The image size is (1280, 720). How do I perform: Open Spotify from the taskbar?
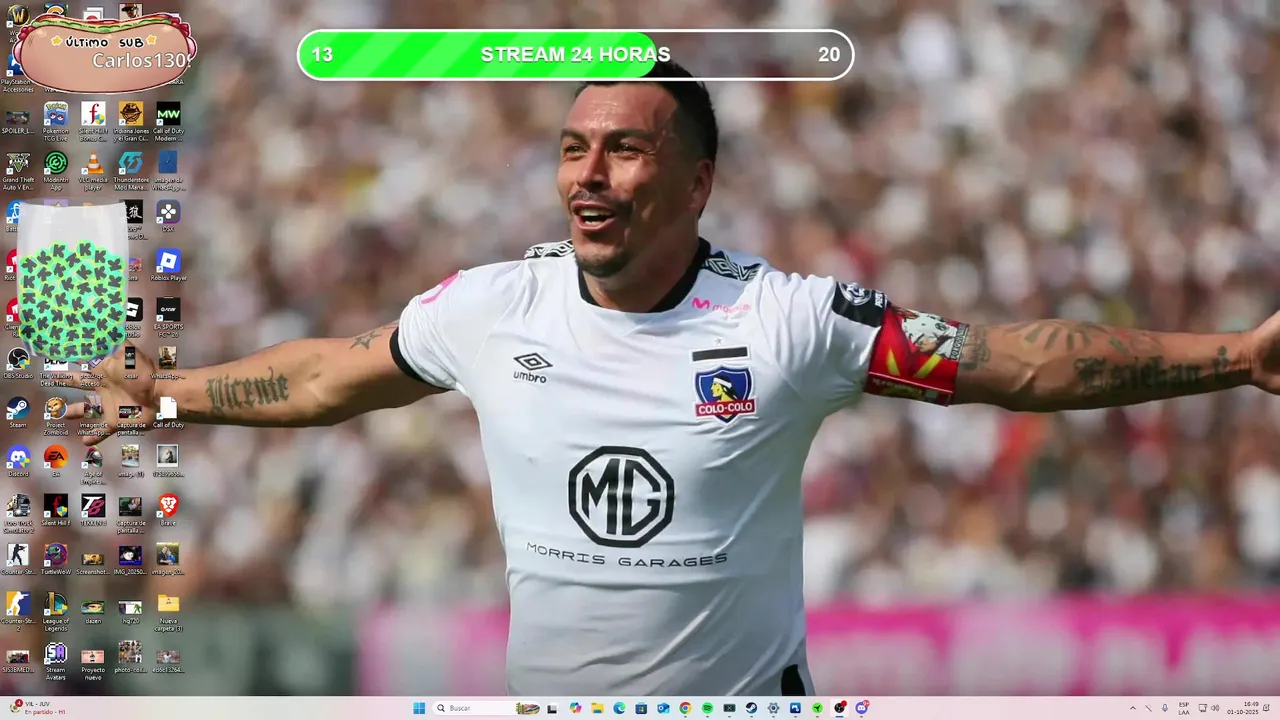(x=707, y=708)
